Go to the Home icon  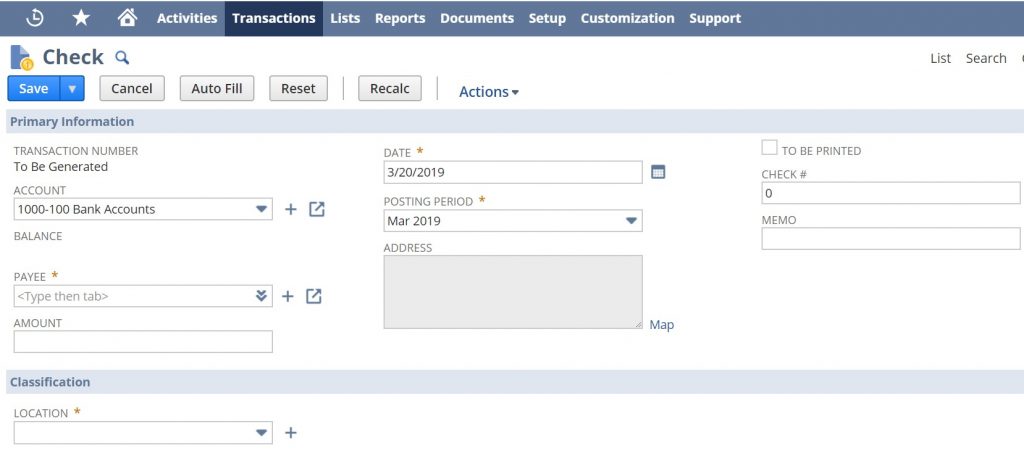127,18
